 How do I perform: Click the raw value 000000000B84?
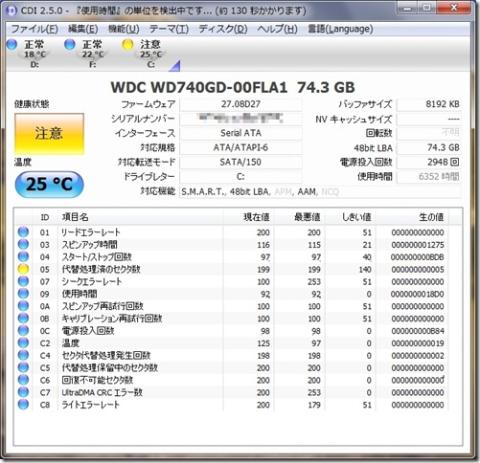[x=418, y=331]
